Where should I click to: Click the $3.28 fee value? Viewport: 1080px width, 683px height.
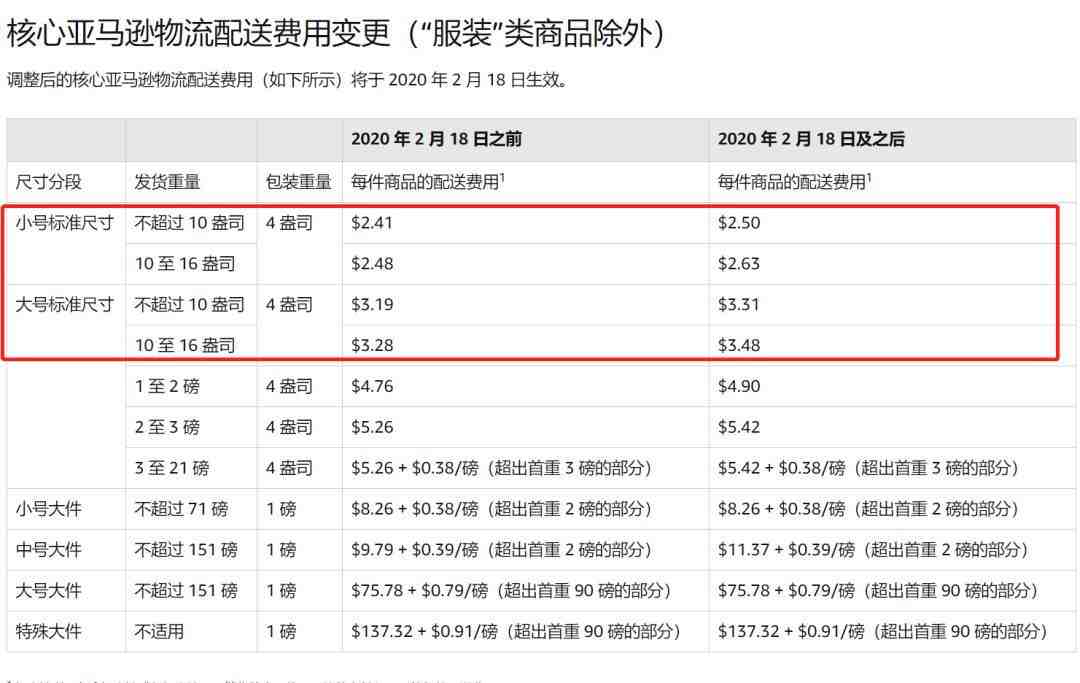pos(372,345)
